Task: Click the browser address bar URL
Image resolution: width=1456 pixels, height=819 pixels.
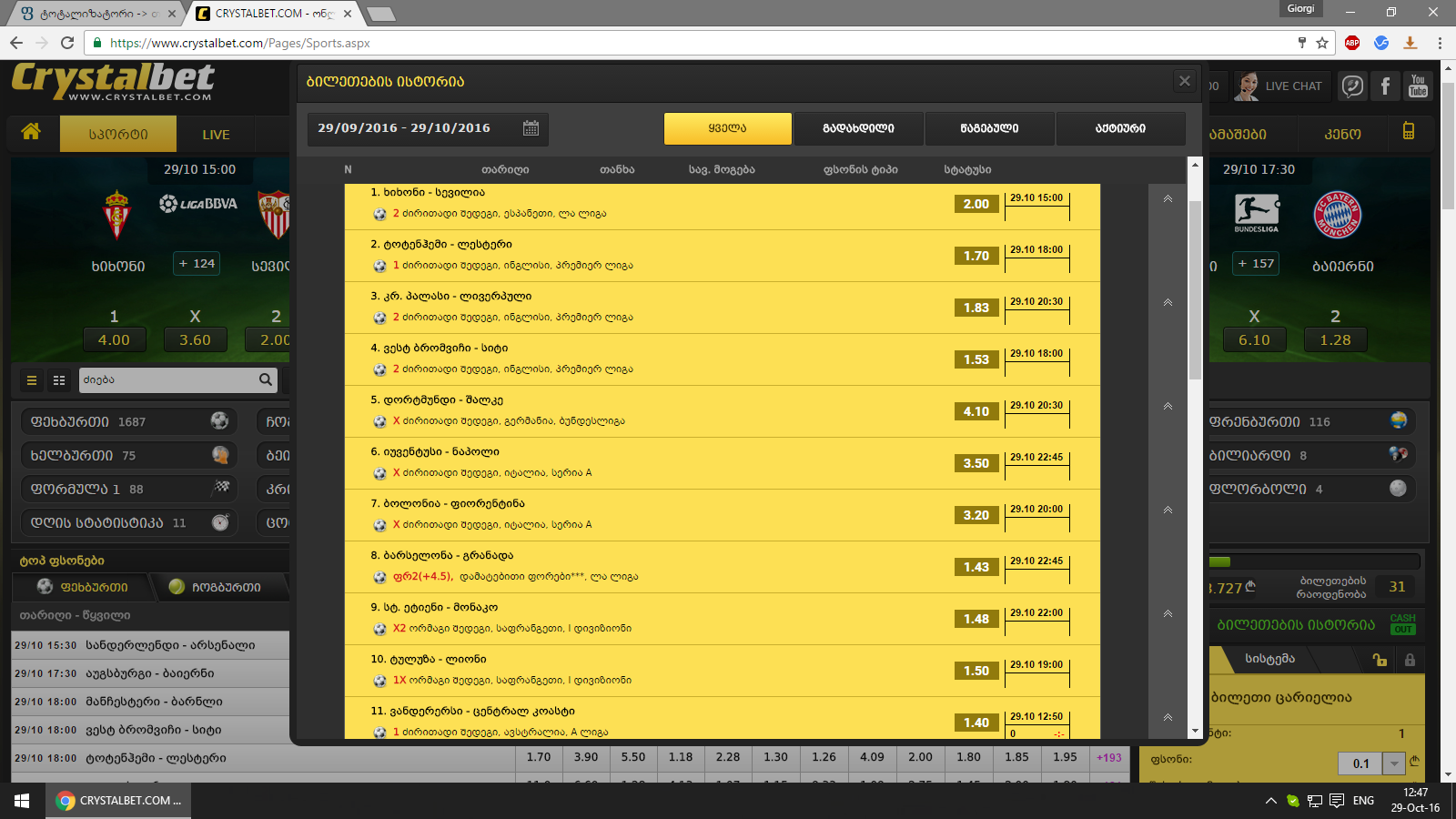Action: 240,43
